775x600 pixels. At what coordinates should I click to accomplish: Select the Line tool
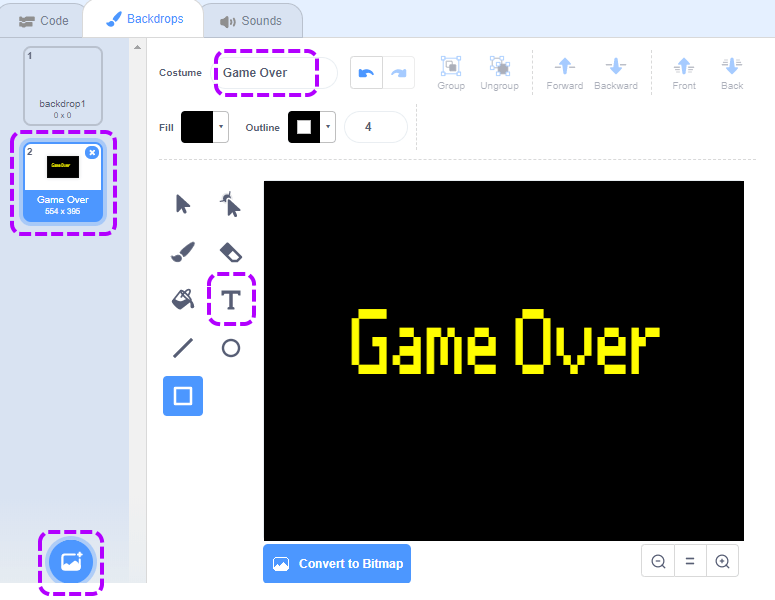tap(183, 348)
